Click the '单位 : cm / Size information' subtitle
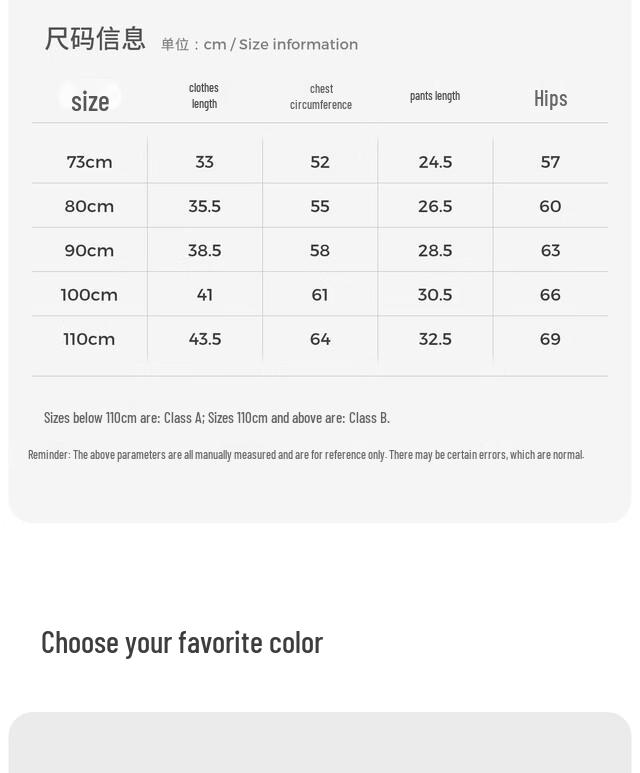The height and width of the screenshot is (773, 640). coord(259,44)
